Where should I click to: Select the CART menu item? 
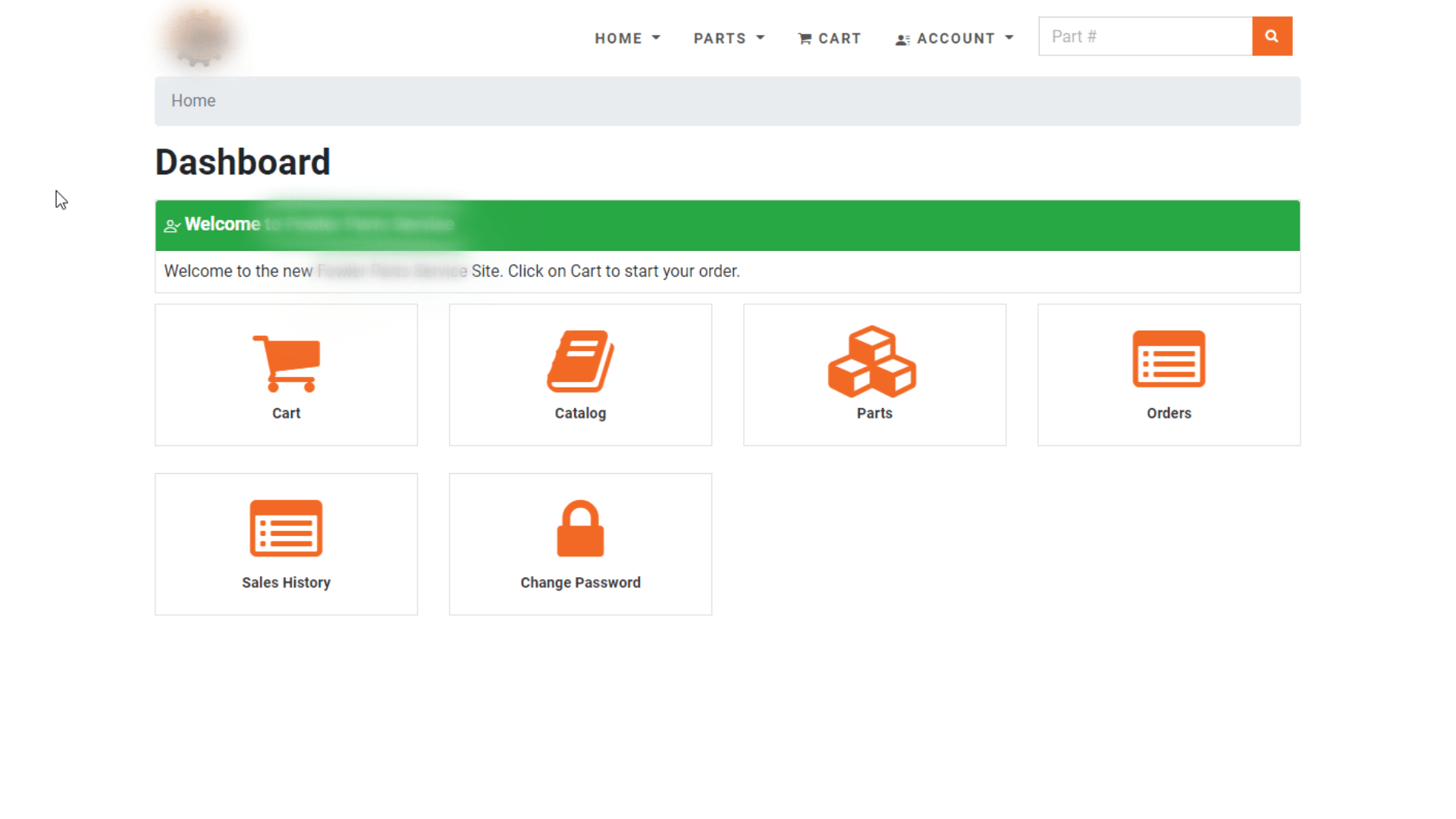click(x=830, y=38)
